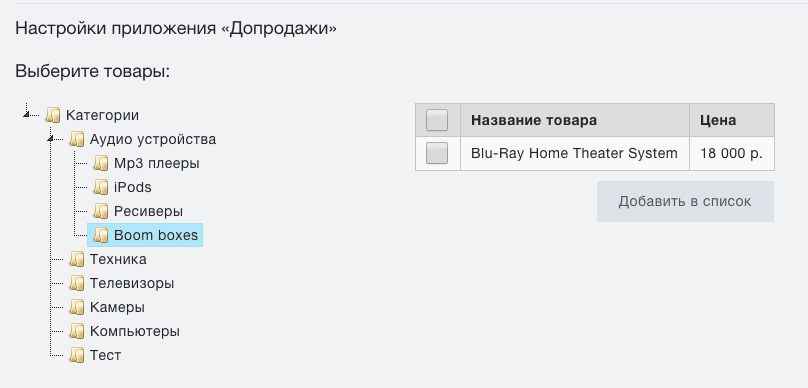Collapse the Категории root tree node

tap(26, 114)
